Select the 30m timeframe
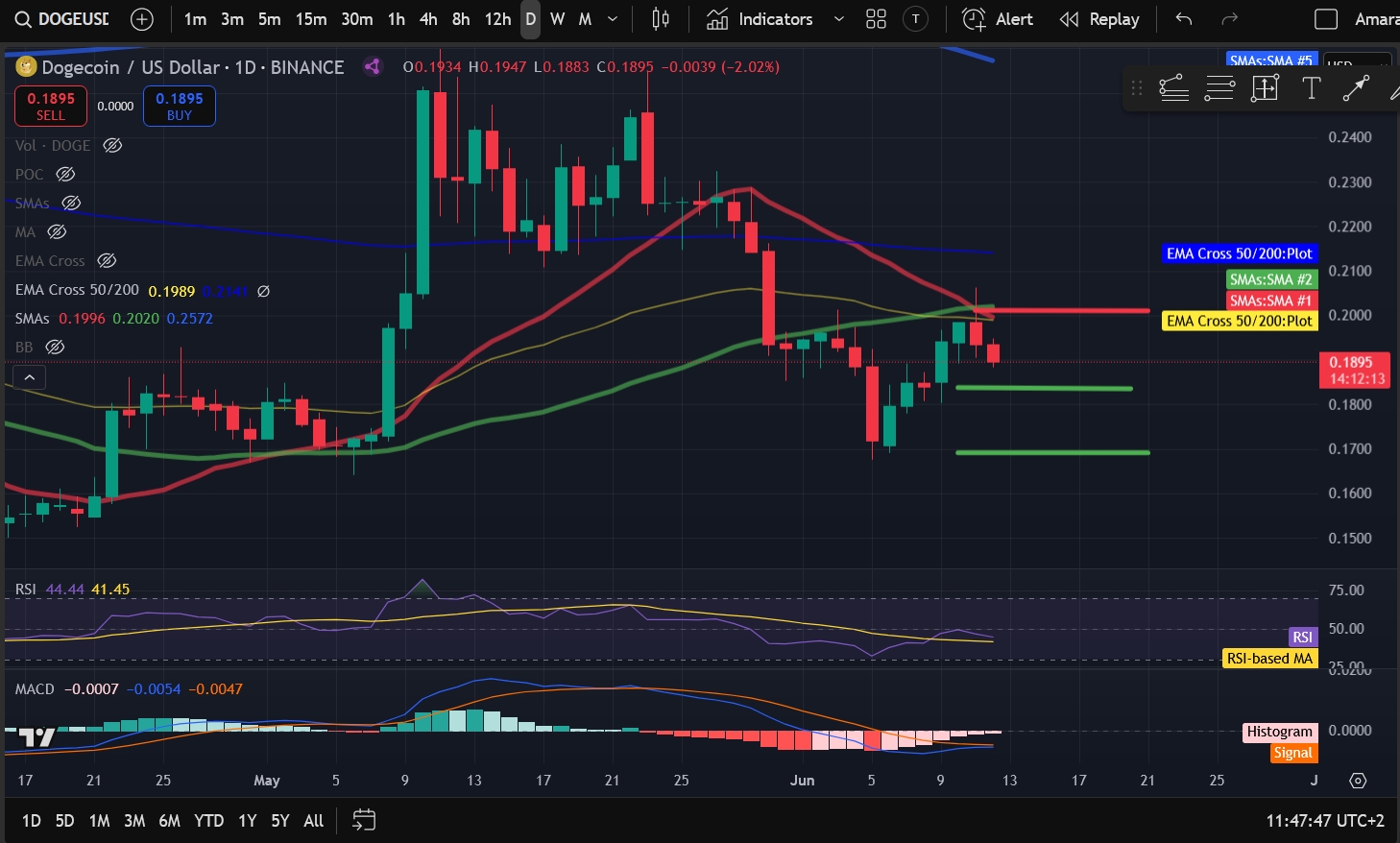The image size is (1400, 843). [356, 19]
